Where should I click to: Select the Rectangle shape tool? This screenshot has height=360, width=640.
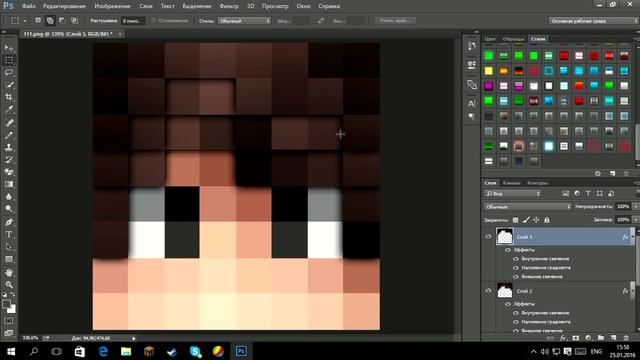click(x=9, y=259)
